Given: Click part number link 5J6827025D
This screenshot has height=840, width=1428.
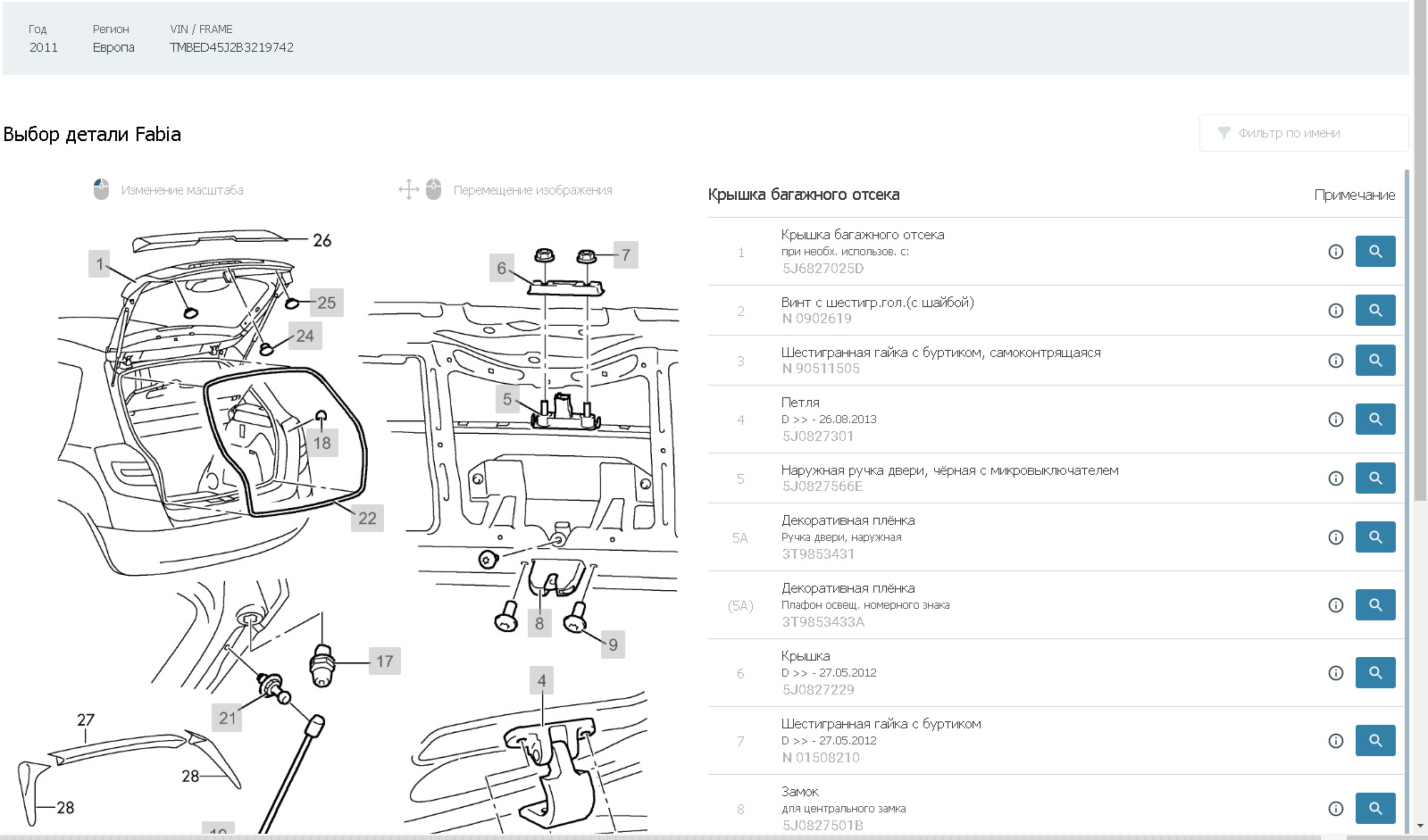Looking at the screenshot, I should coord(823,269).
